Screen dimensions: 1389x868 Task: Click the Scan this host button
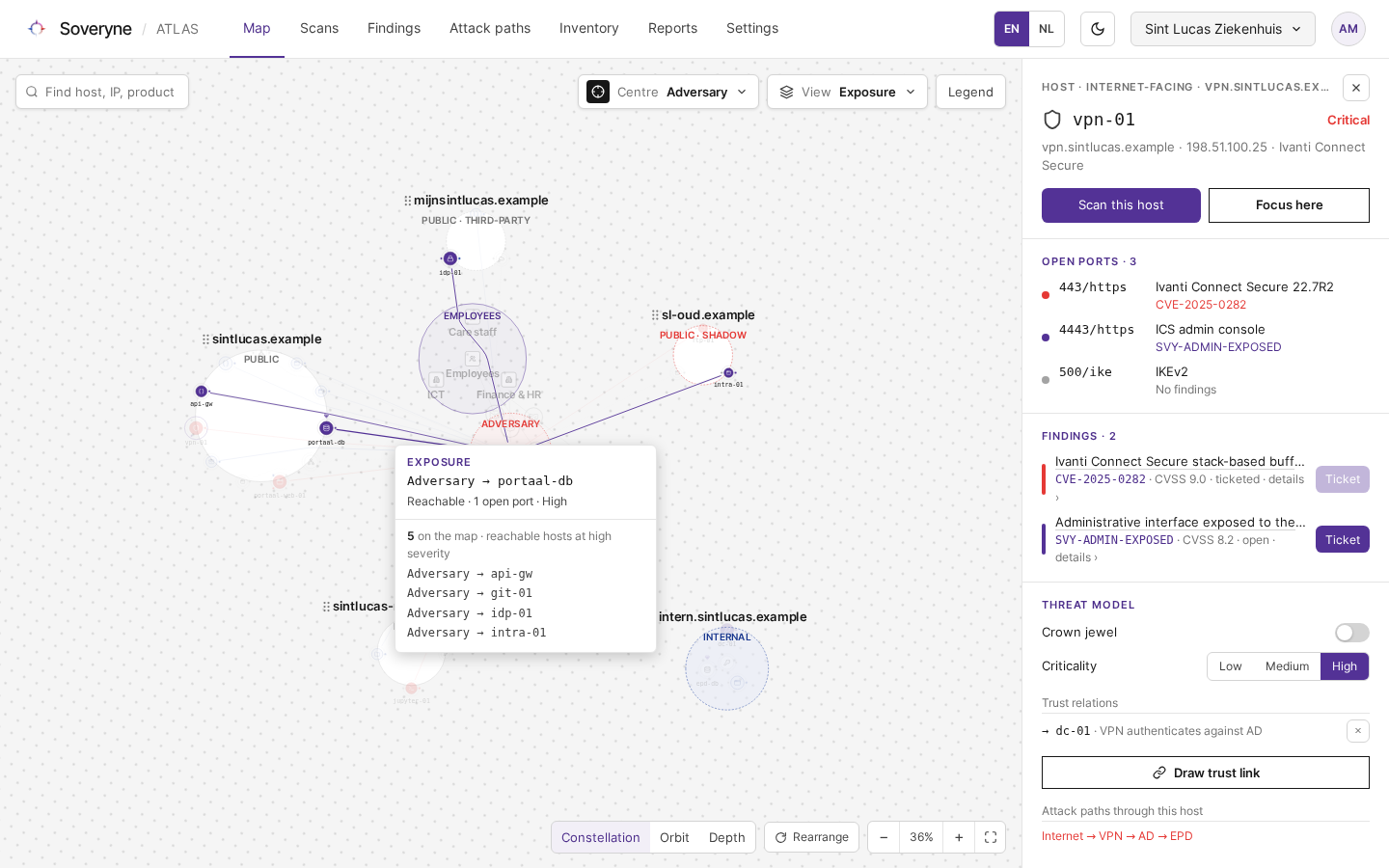pos(1121,205)
